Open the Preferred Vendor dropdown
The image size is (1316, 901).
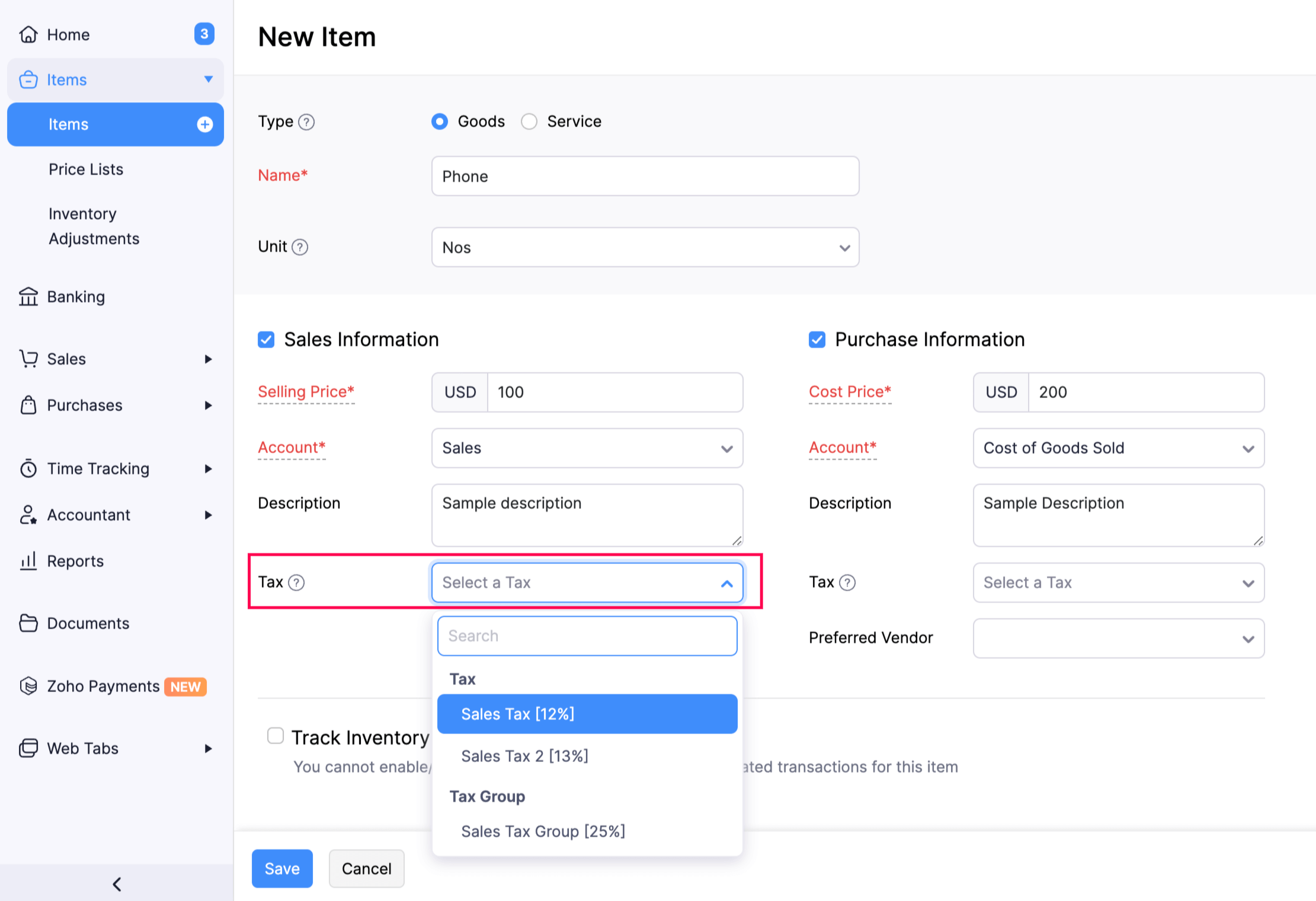coord(1118,638)
